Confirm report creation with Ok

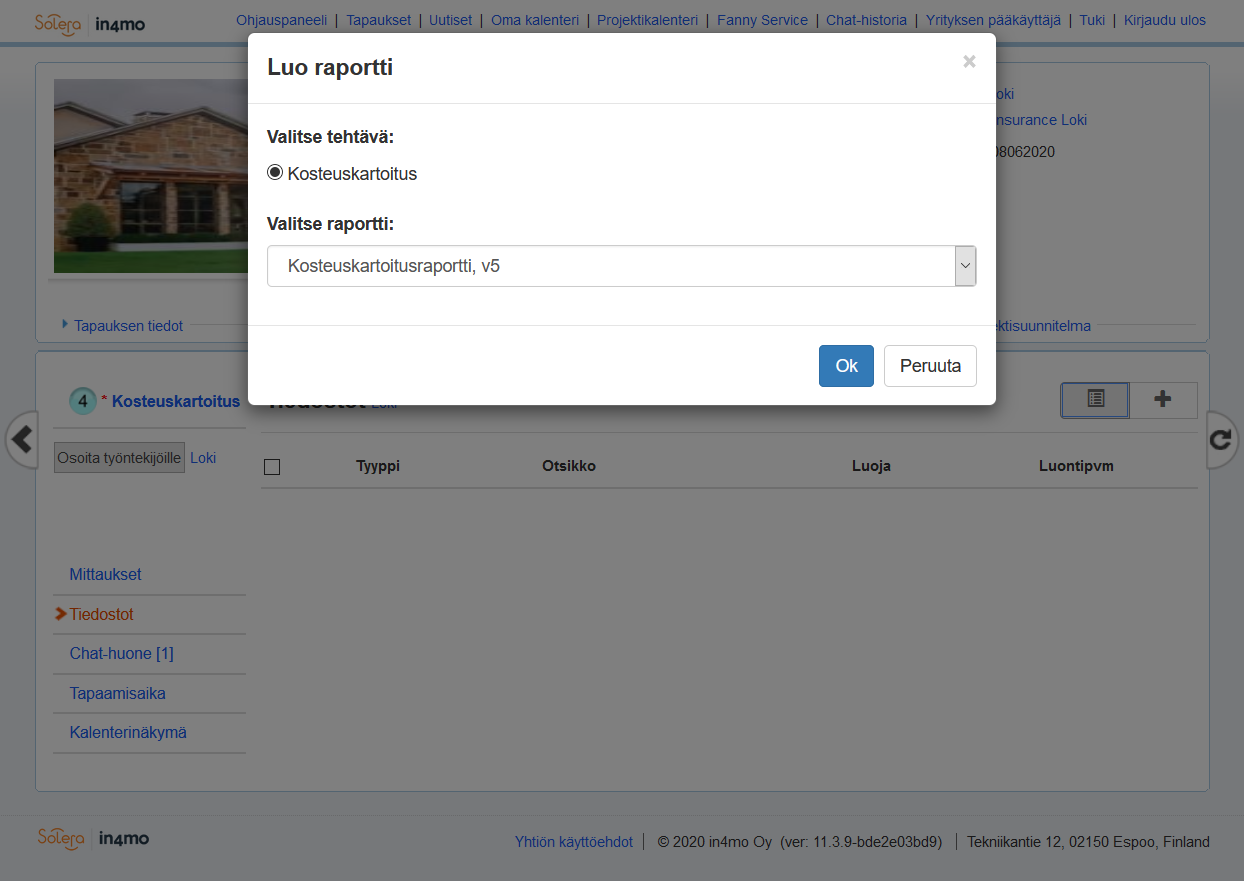846,366
